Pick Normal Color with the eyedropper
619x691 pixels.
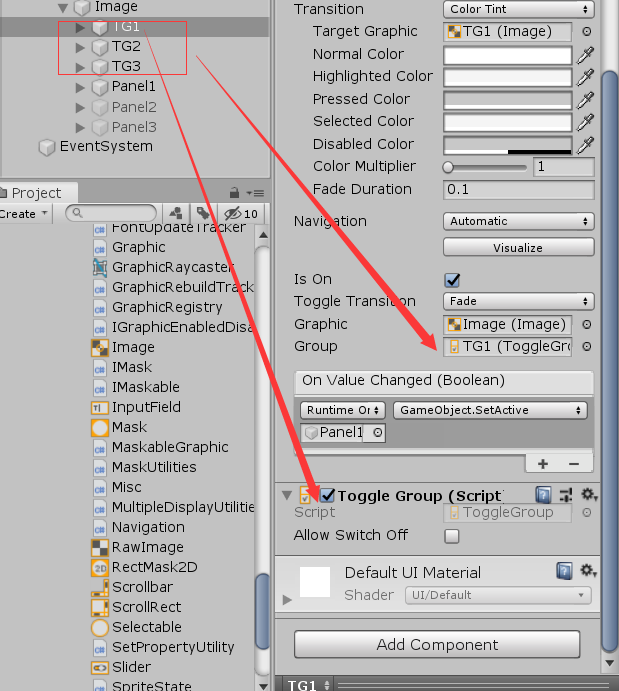(585, 55)
